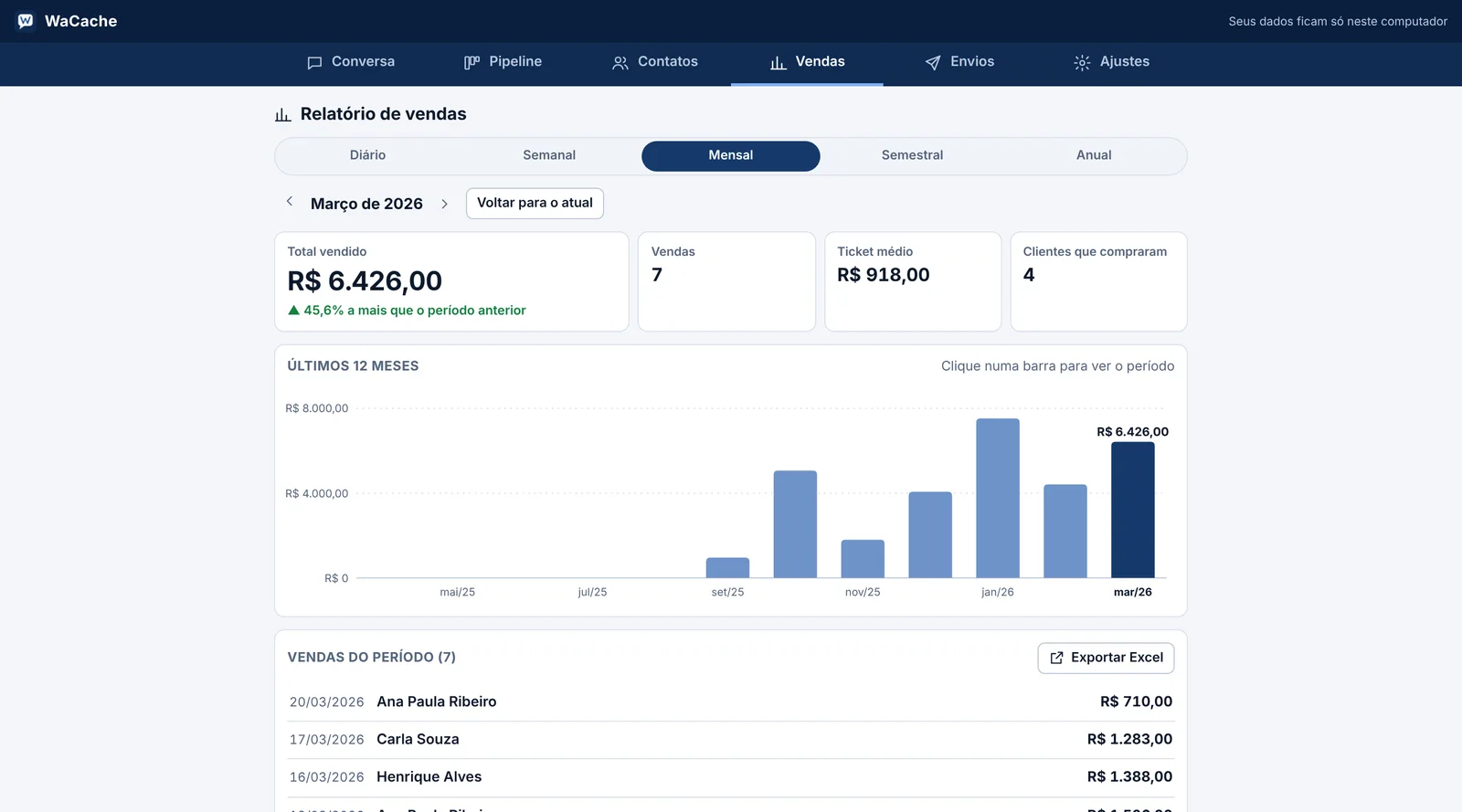
Task: Open the Envios tab
Action: click(x=959, y=62)
